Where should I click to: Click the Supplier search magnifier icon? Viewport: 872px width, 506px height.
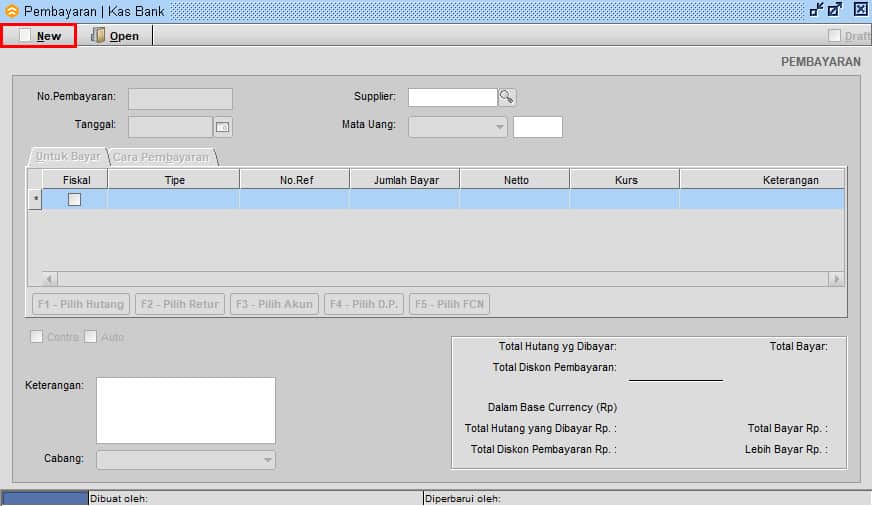[507, 97]
